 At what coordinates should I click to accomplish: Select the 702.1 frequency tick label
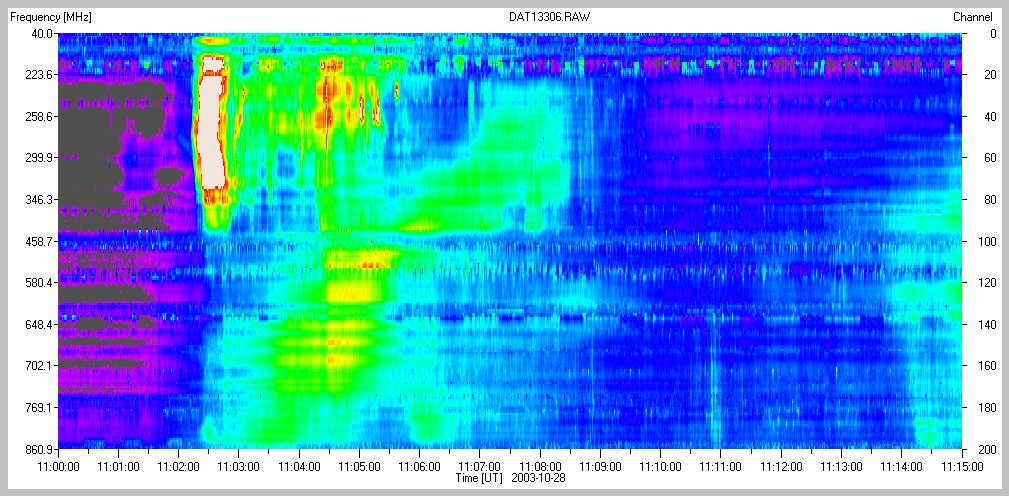coord(39,365)
